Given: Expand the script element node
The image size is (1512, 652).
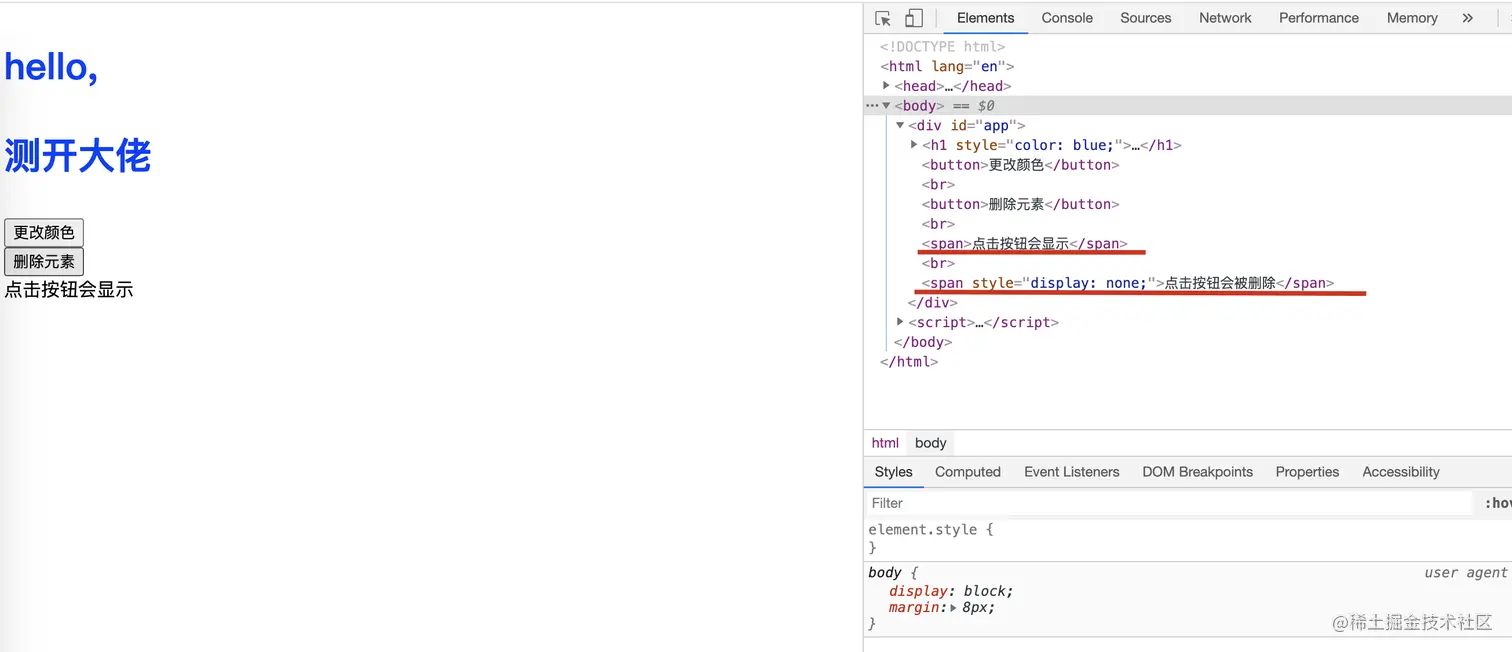Looking at the screenshot, I should point(900,322).
